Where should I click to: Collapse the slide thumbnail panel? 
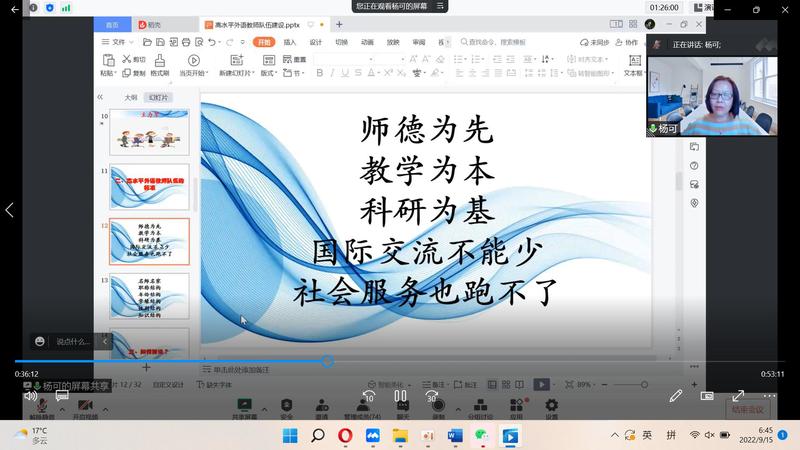(x=100, y=97)
